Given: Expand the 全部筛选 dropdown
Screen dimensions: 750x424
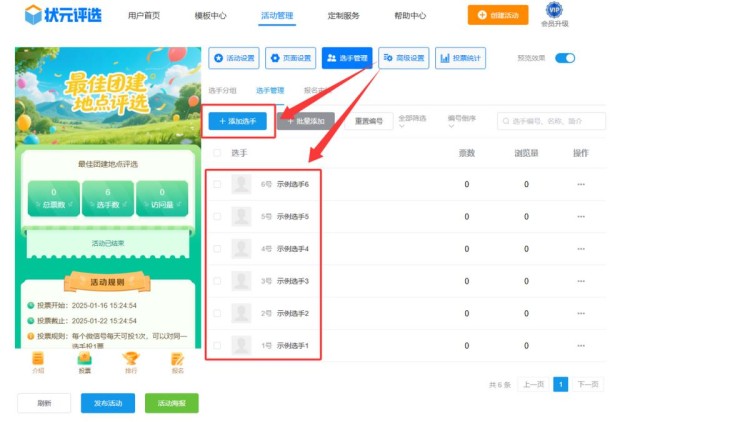Looking at the screenshot, I should (x=412, y=120).
